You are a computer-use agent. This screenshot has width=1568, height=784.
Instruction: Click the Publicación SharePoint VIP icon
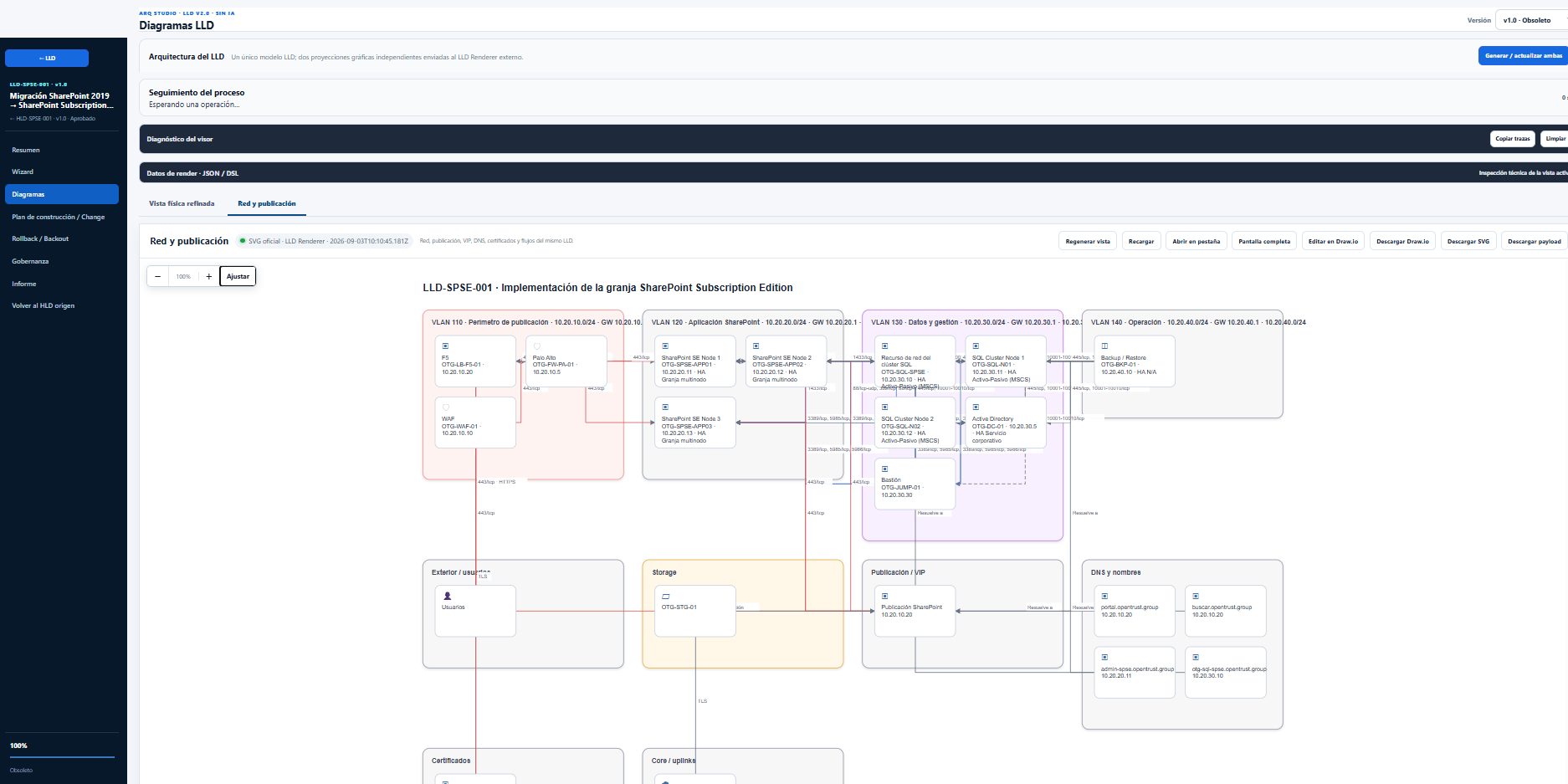pos(884,596)
